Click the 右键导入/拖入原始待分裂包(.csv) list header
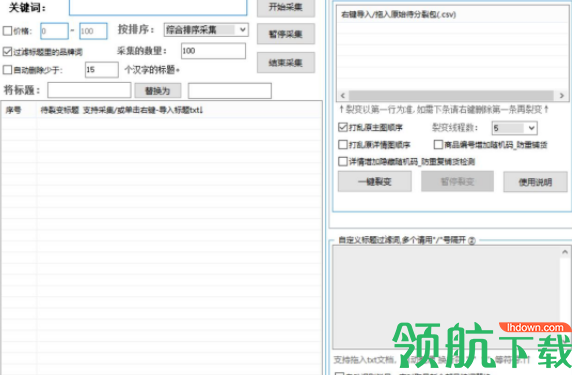This screenshot has width=572, height=375. pyautogui.click(x=452, y=15)
